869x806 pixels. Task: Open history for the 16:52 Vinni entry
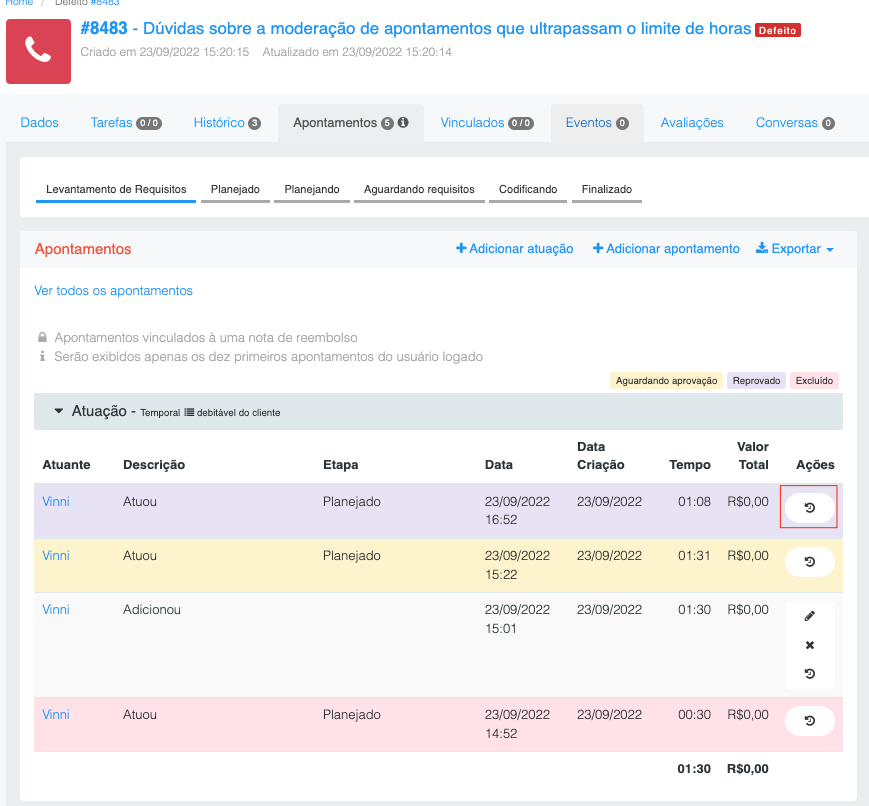[810, 507]
